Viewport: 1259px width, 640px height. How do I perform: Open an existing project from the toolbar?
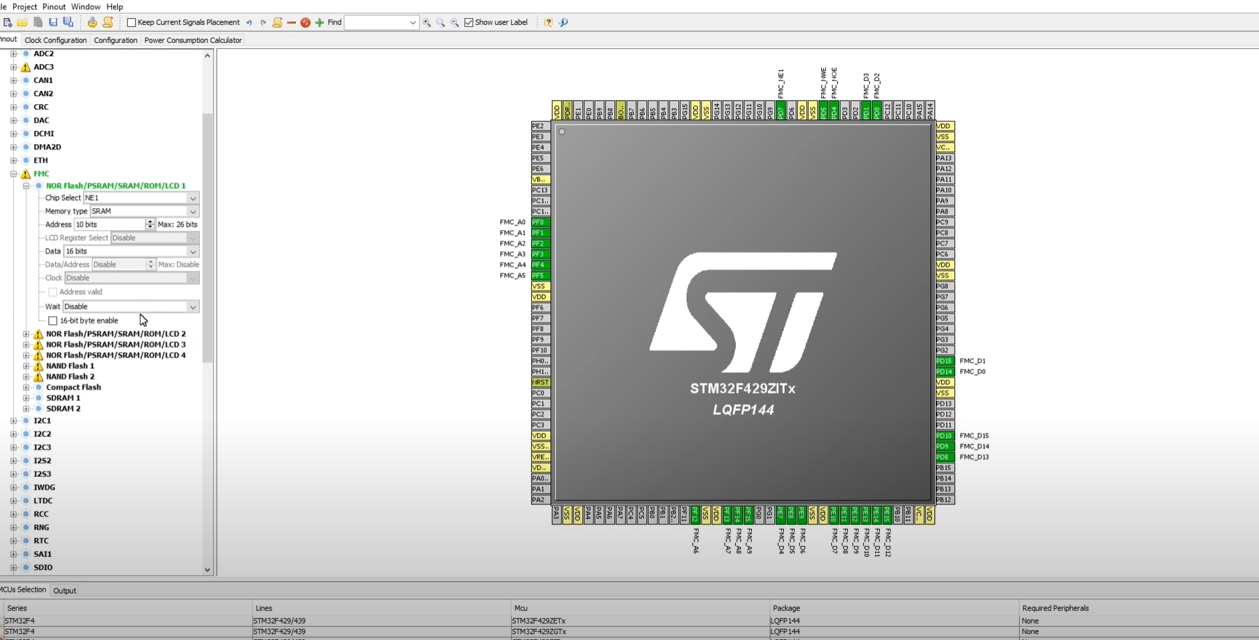click(20, 22)
